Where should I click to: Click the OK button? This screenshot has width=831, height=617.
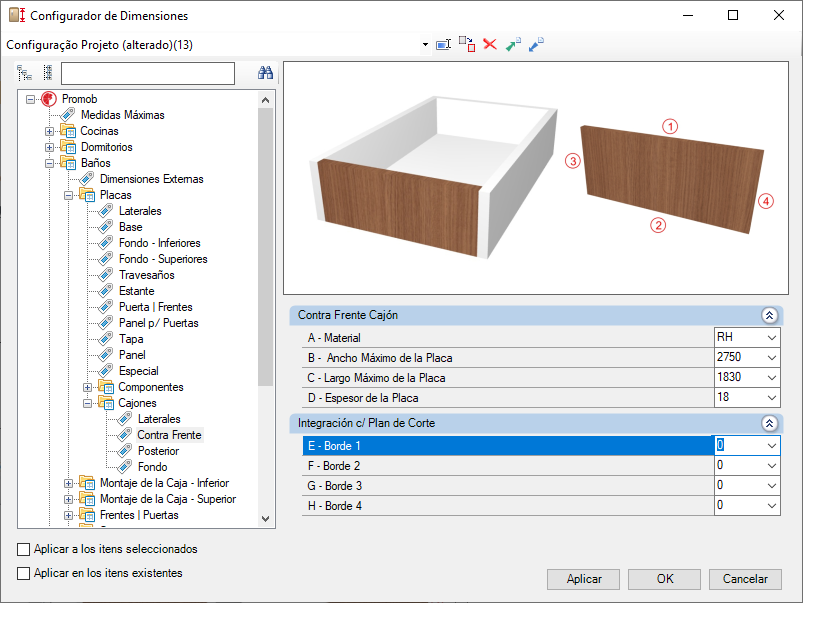point(665,579)
